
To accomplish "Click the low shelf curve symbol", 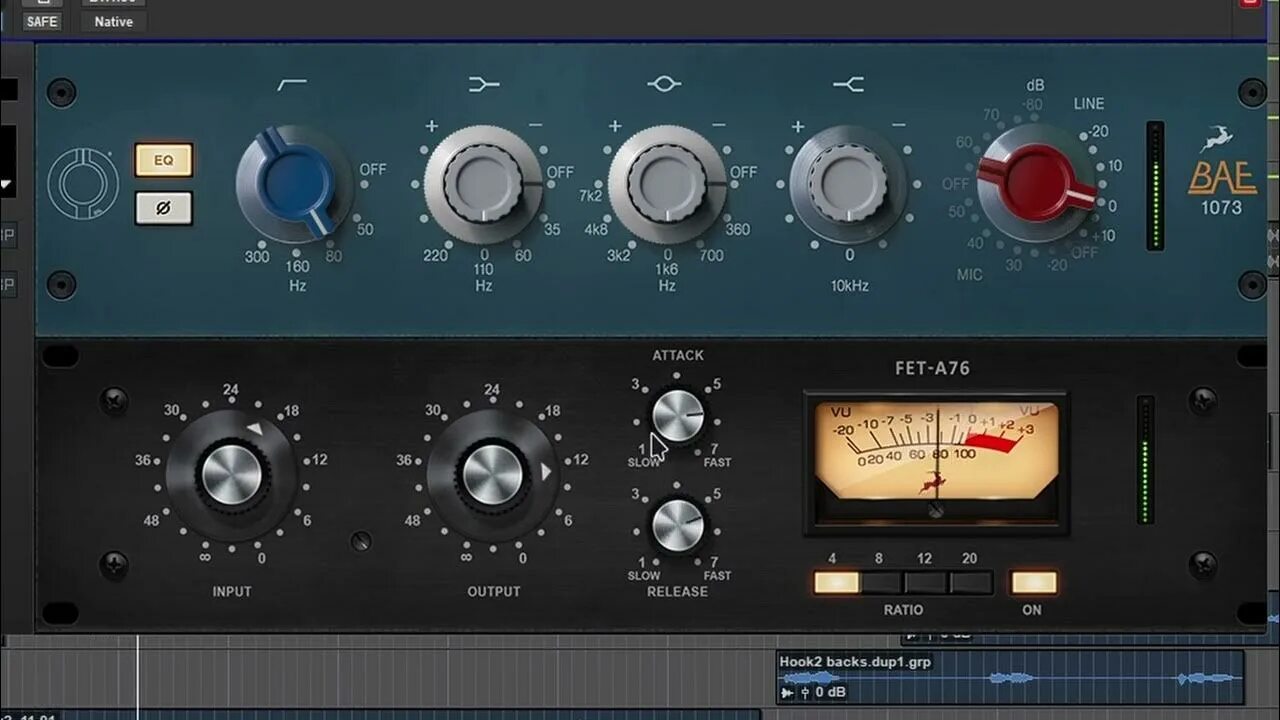I will click(x=484, y=85).
